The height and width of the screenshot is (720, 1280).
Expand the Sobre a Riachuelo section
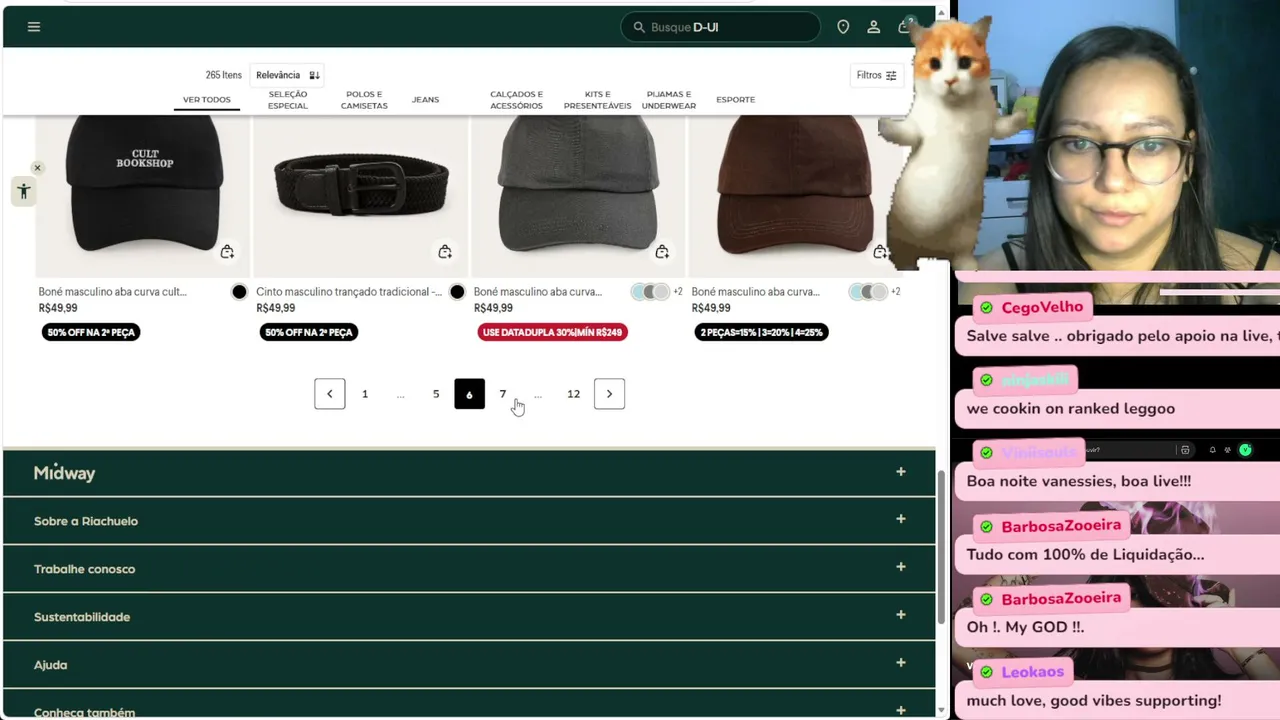[469, 520]
